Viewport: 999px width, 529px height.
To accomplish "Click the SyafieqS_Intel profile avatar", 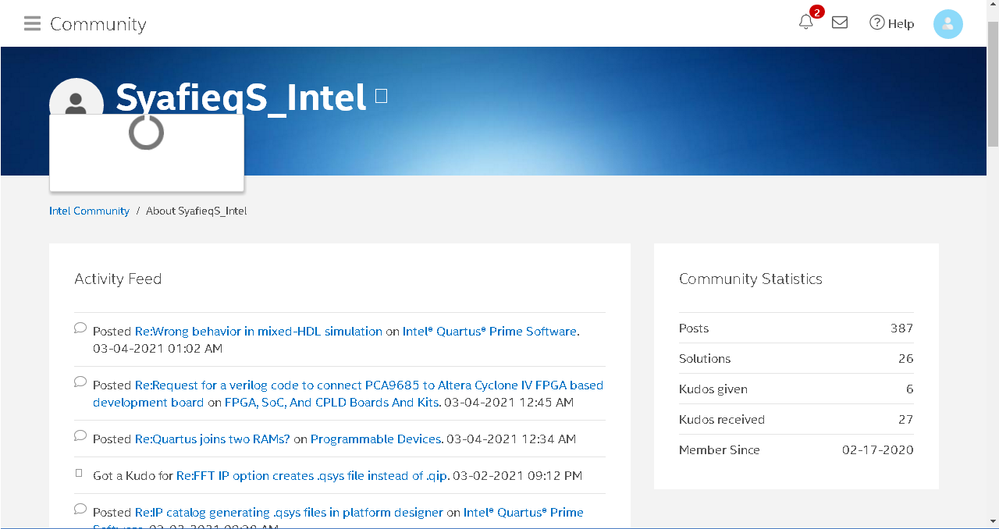I will [76, 97].
